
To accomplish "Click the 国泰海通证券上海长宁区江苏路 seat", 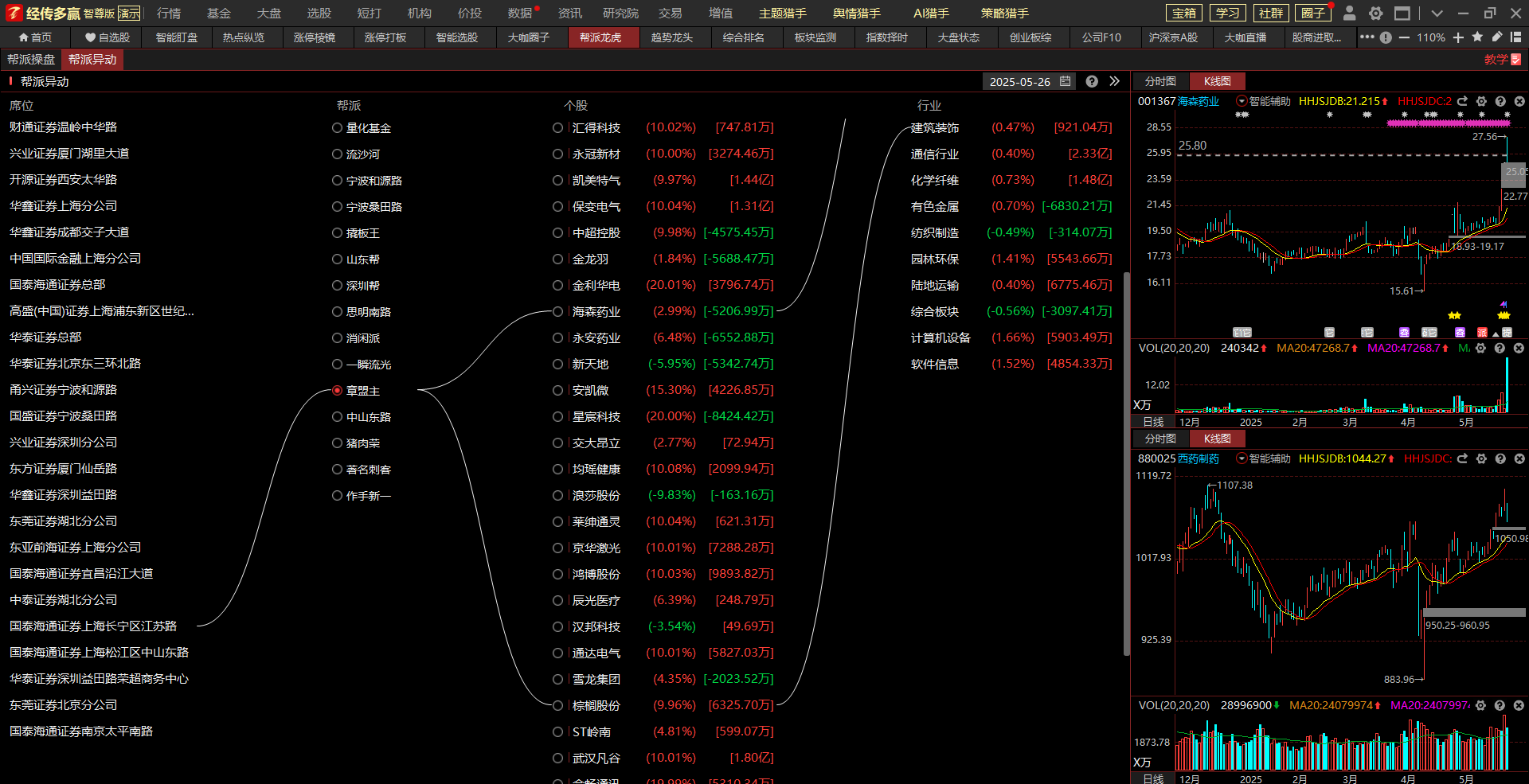I will (93, 626).
